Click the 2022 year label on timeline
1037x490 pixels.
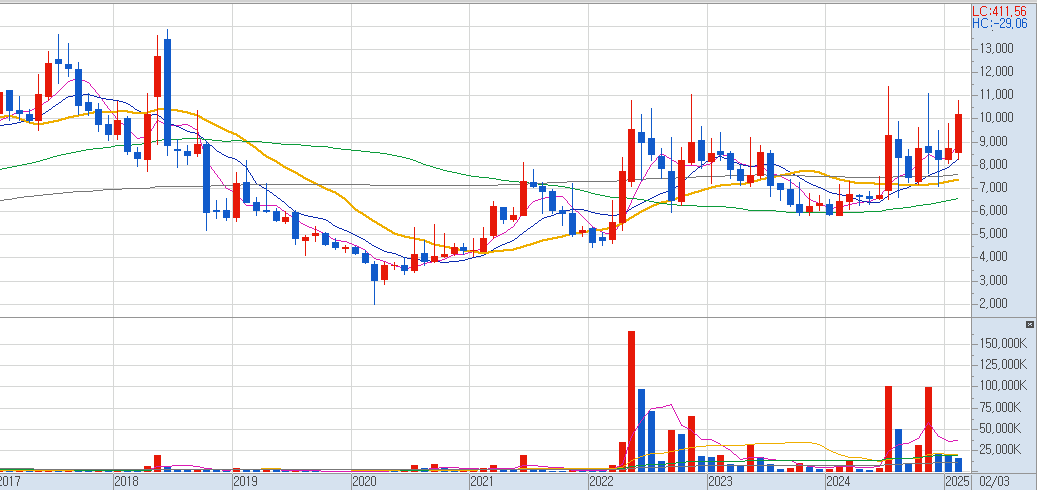(x=601, y=481)
